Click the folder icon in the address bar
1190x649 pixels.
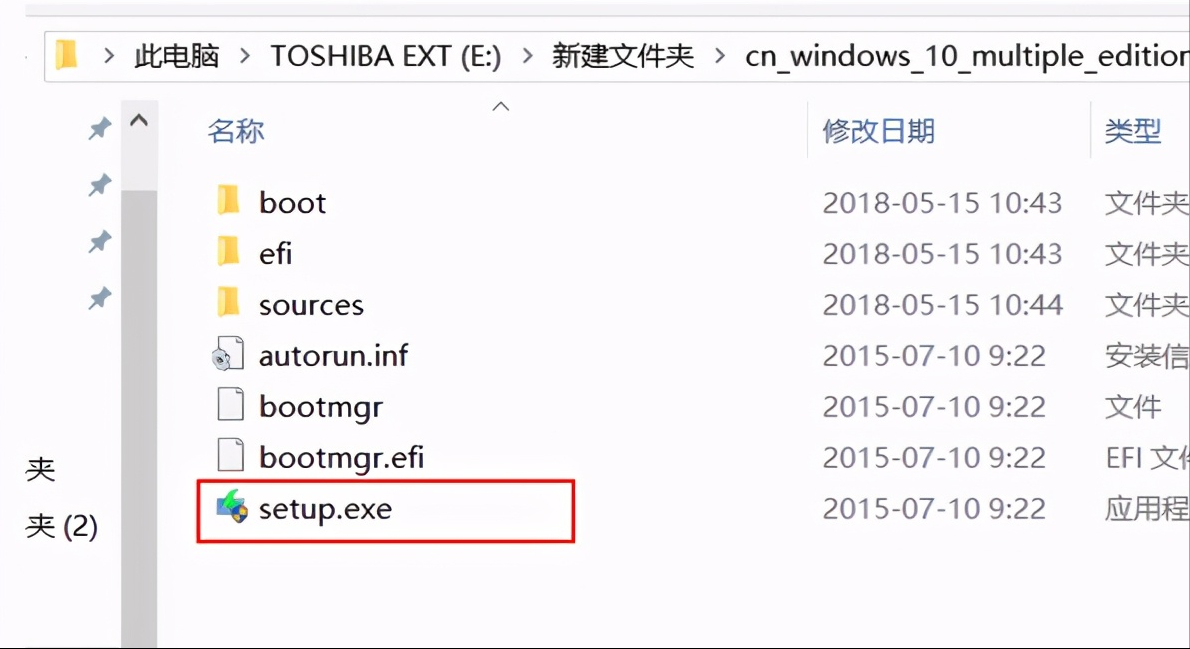pos(65,55)
